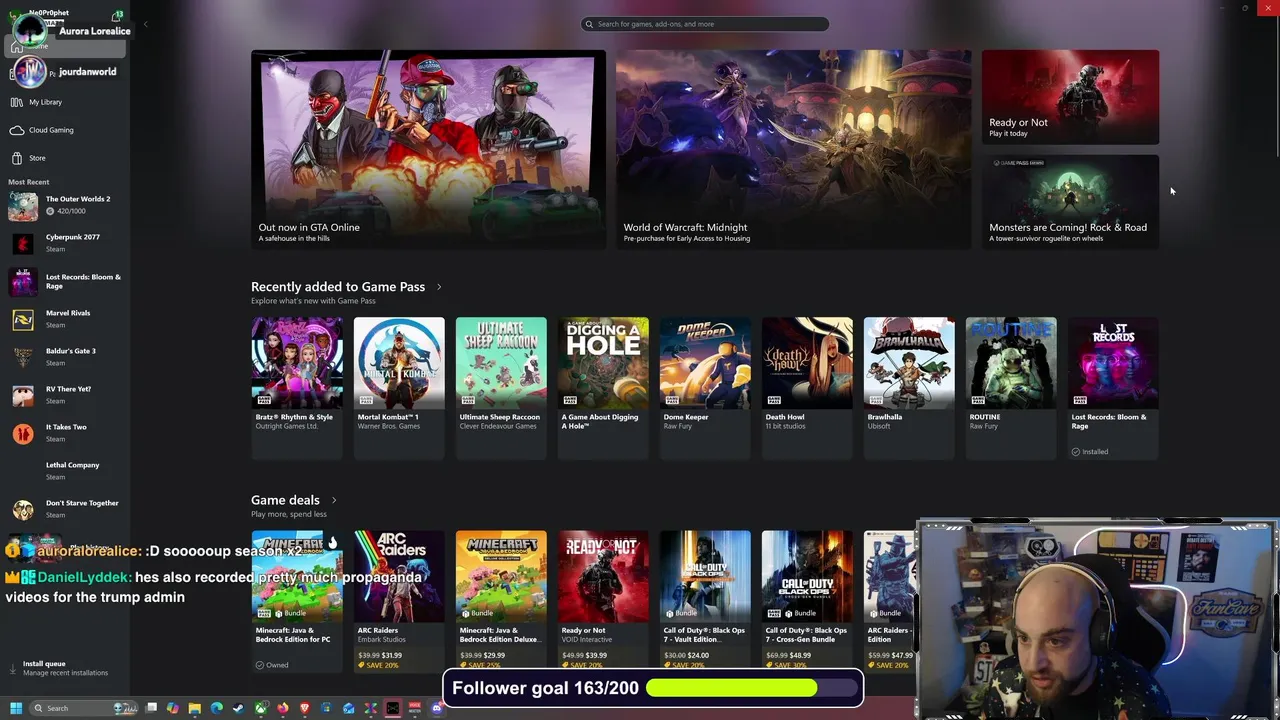The width and height of the screenshot is (1280, 720).
Task: Open Firefox from the taskbar
Action: [283, 708]
